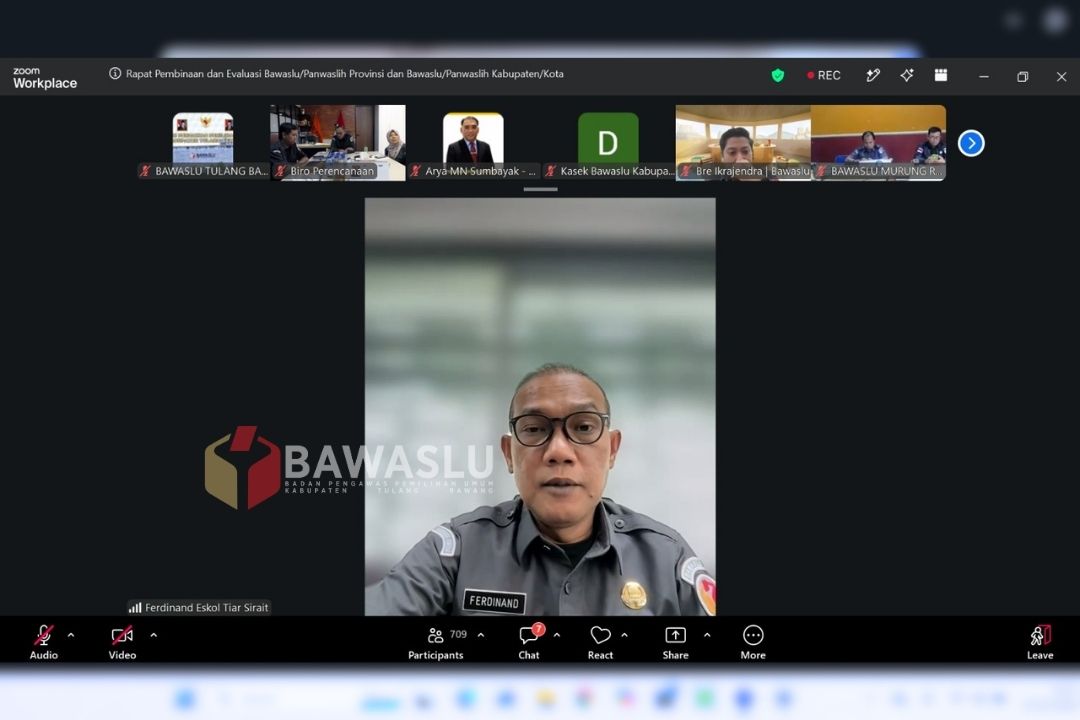Expand video options caret next to Video
This screenshot has height=720, width=1080.
pos(154,635)
